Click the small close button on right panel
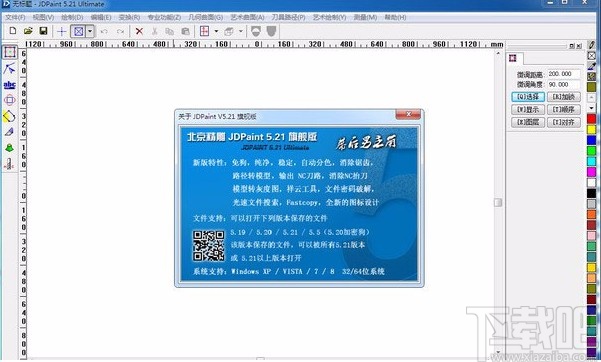 [x=579, y=46]
